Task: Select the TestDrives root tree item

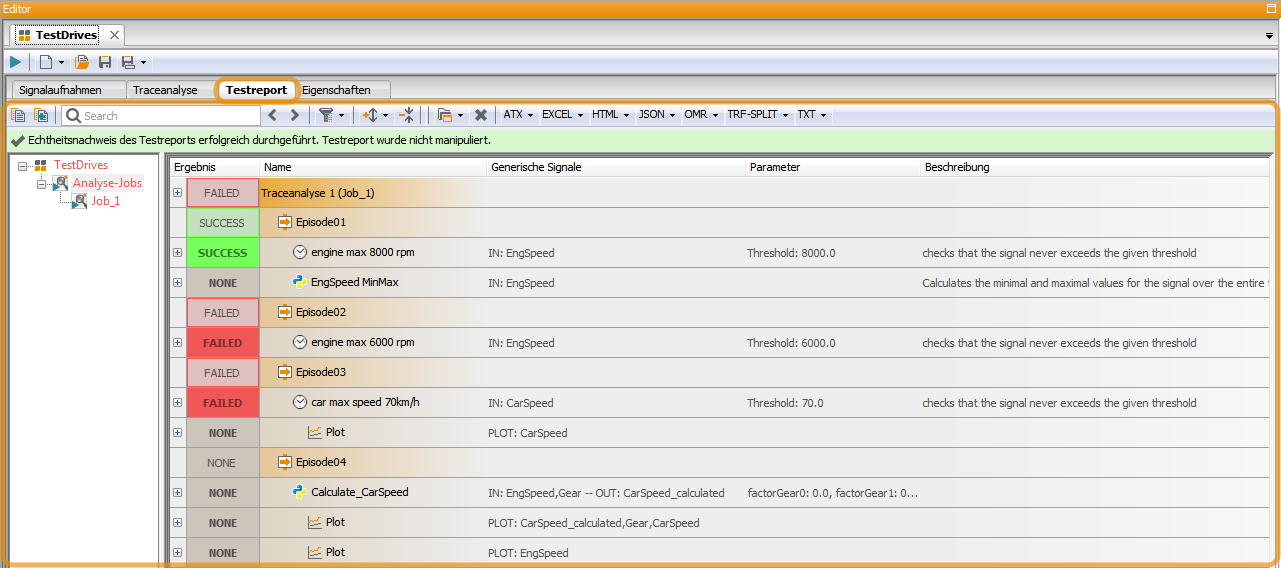Action: point(81,165)
